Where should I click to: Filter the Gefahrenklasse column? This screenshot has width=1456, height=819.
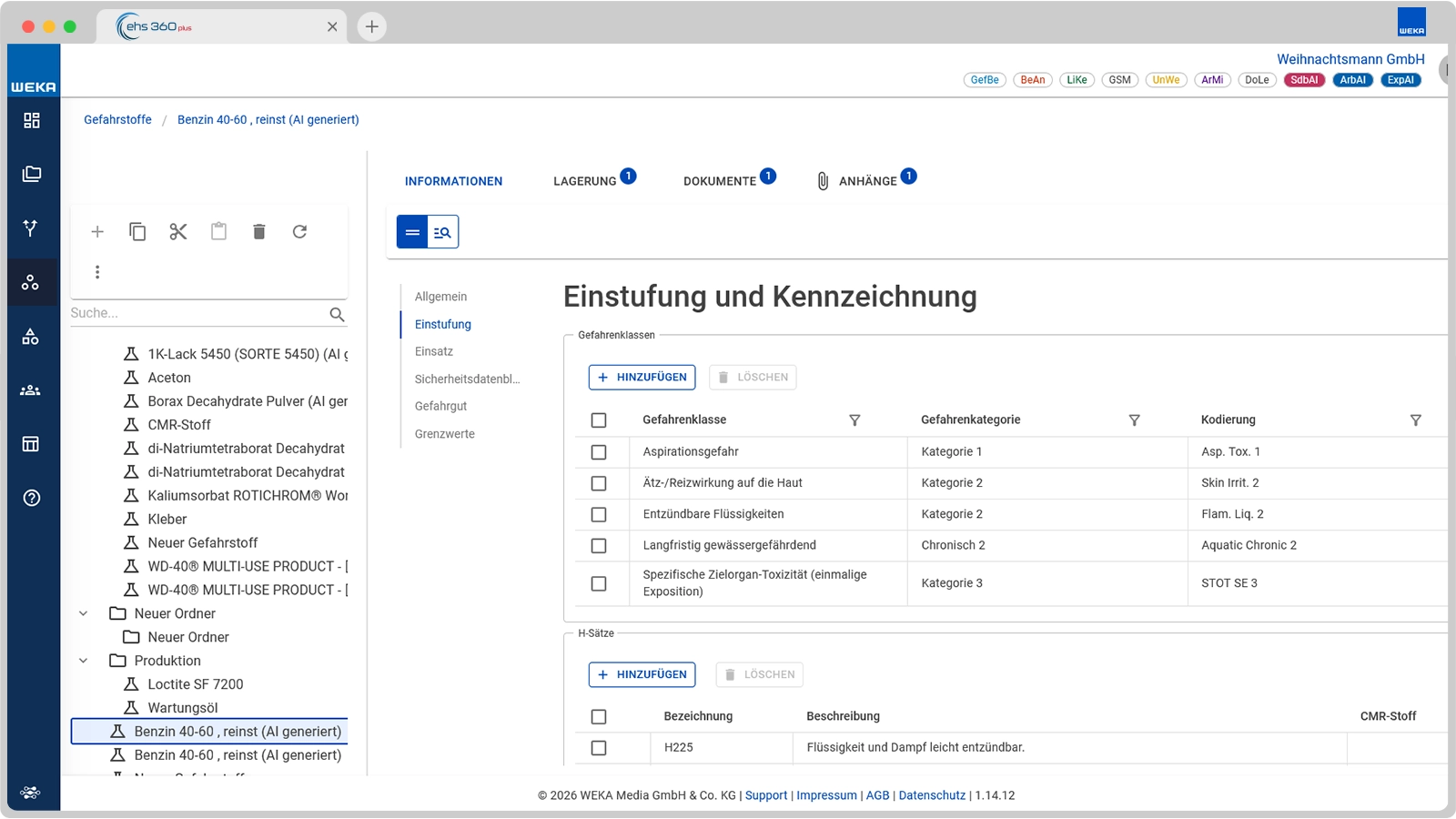click(x=854, y=420)
